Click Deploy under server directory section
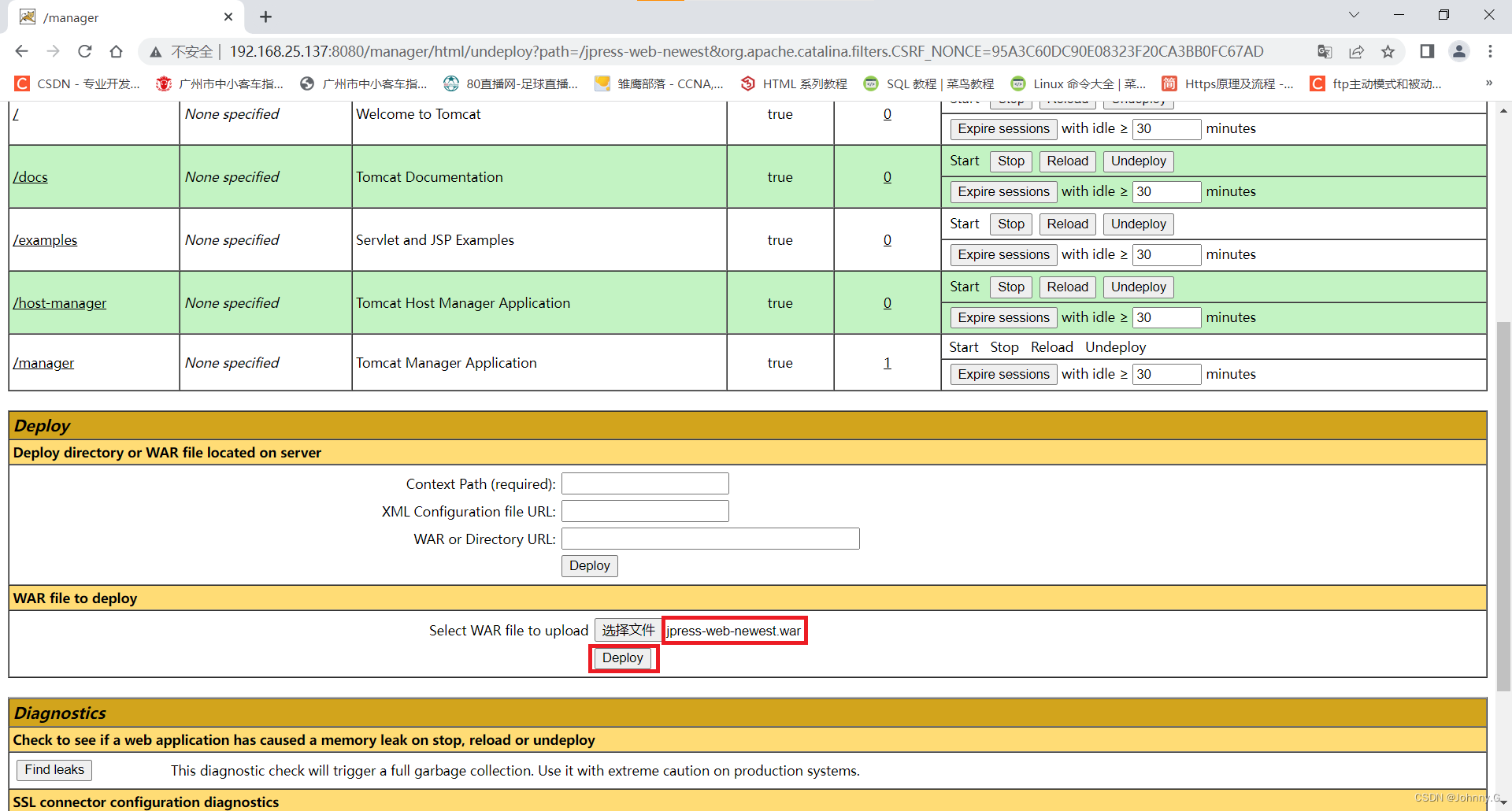1512x811 pixels. pyautogui.click(x=589, y=565)
